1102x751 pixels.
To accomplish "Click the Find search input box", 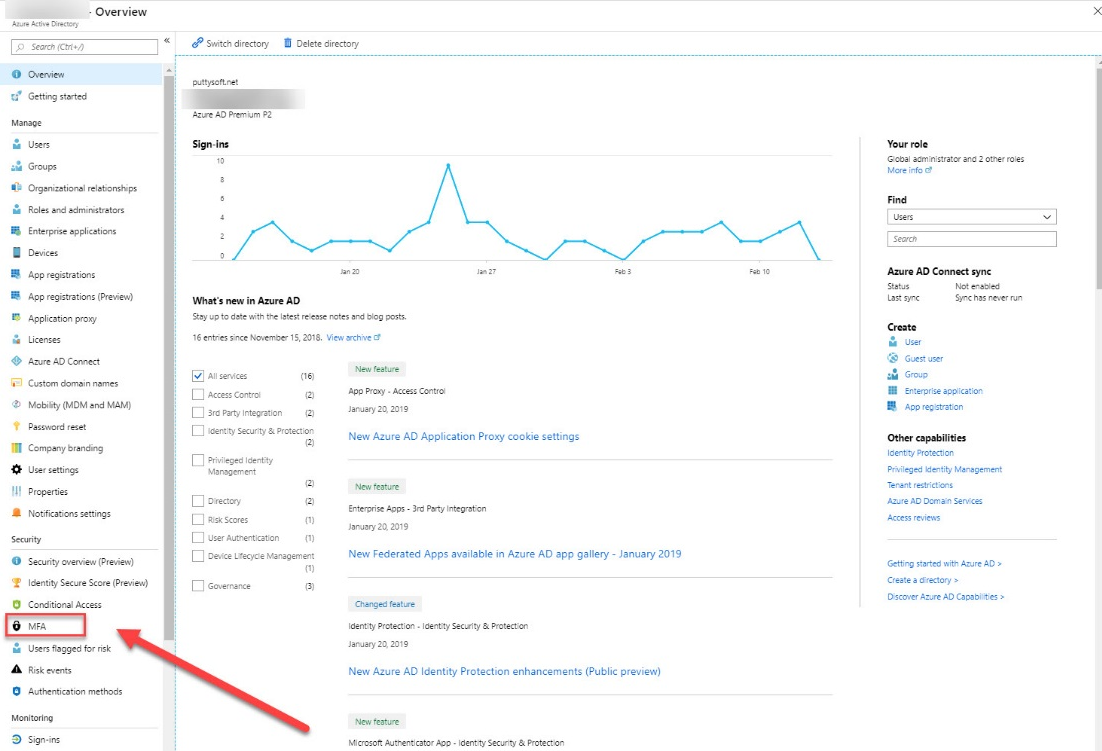I will point(971,239).
